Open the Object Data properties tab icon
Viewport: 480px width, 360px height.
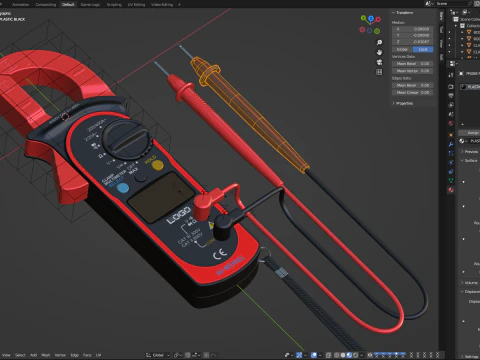tap(451, 181)
